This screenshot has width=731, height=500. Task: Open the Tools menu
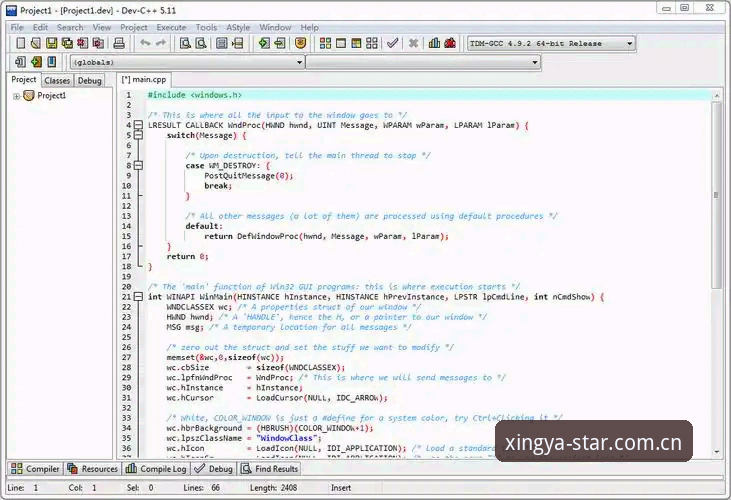[206, 27]
